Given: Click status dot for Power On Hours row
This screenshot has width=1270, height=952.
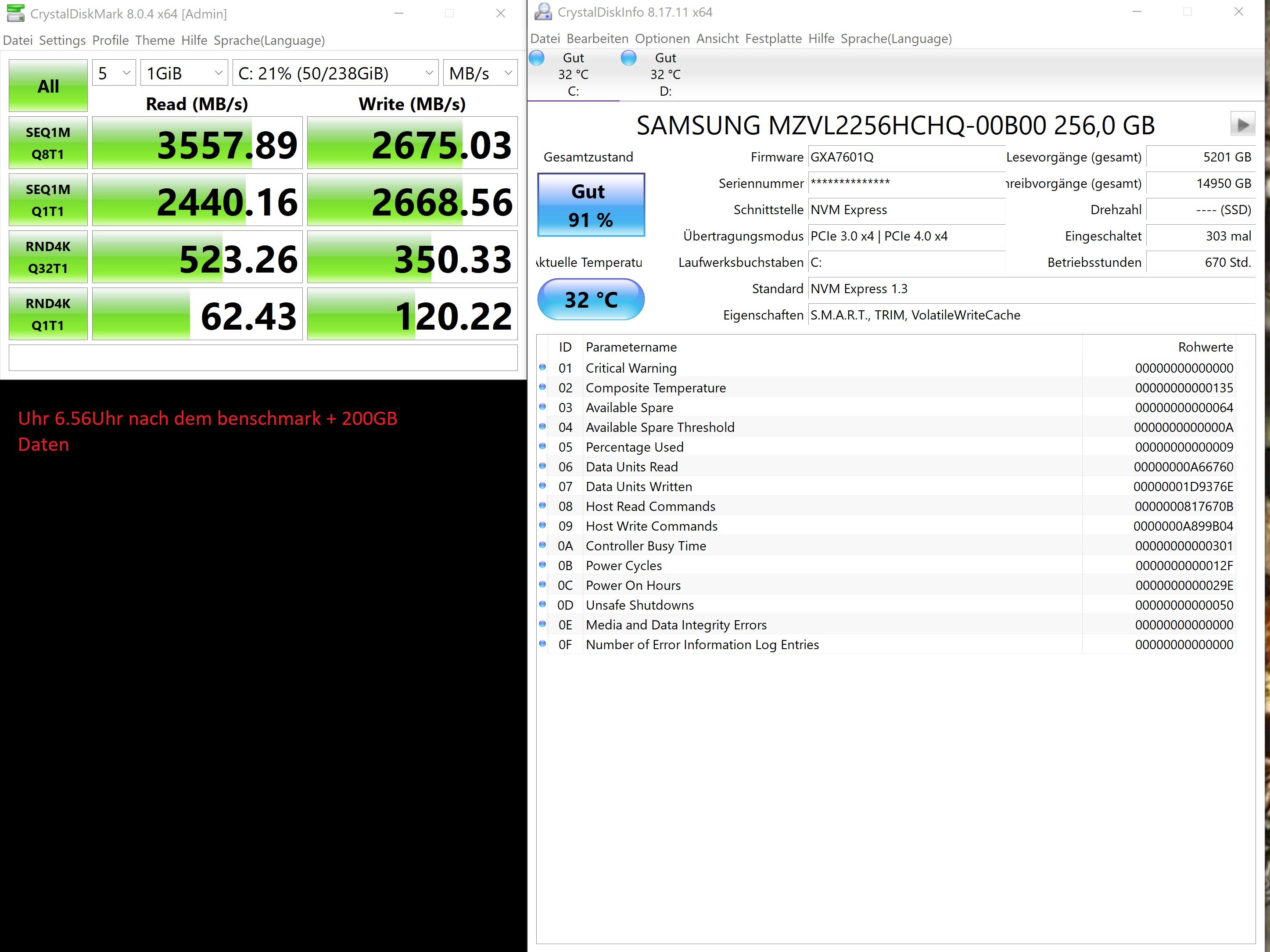Looking at the screenshot, I should (542, 585).
